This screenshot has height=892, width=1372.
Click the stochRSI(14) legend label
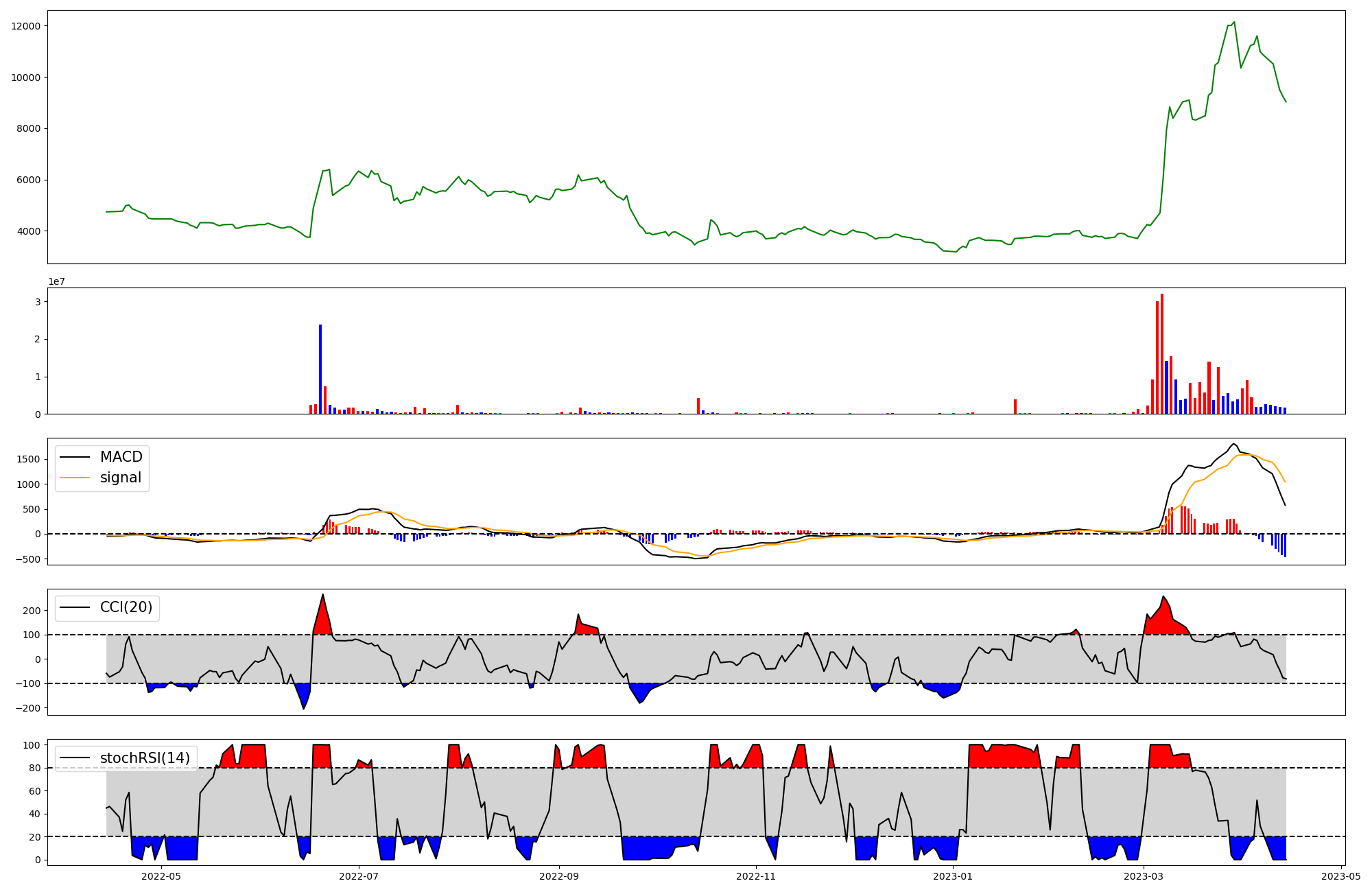pos(145,758)
